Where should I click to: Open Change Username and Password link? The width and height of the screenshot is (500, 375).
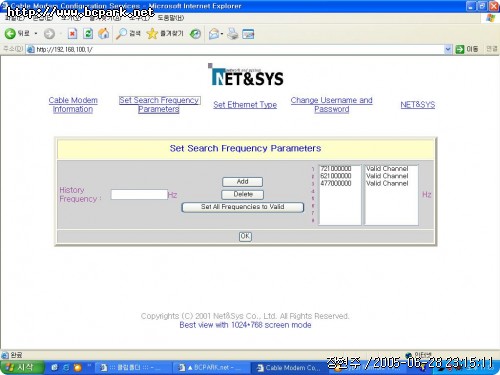(x=331, y=105)
